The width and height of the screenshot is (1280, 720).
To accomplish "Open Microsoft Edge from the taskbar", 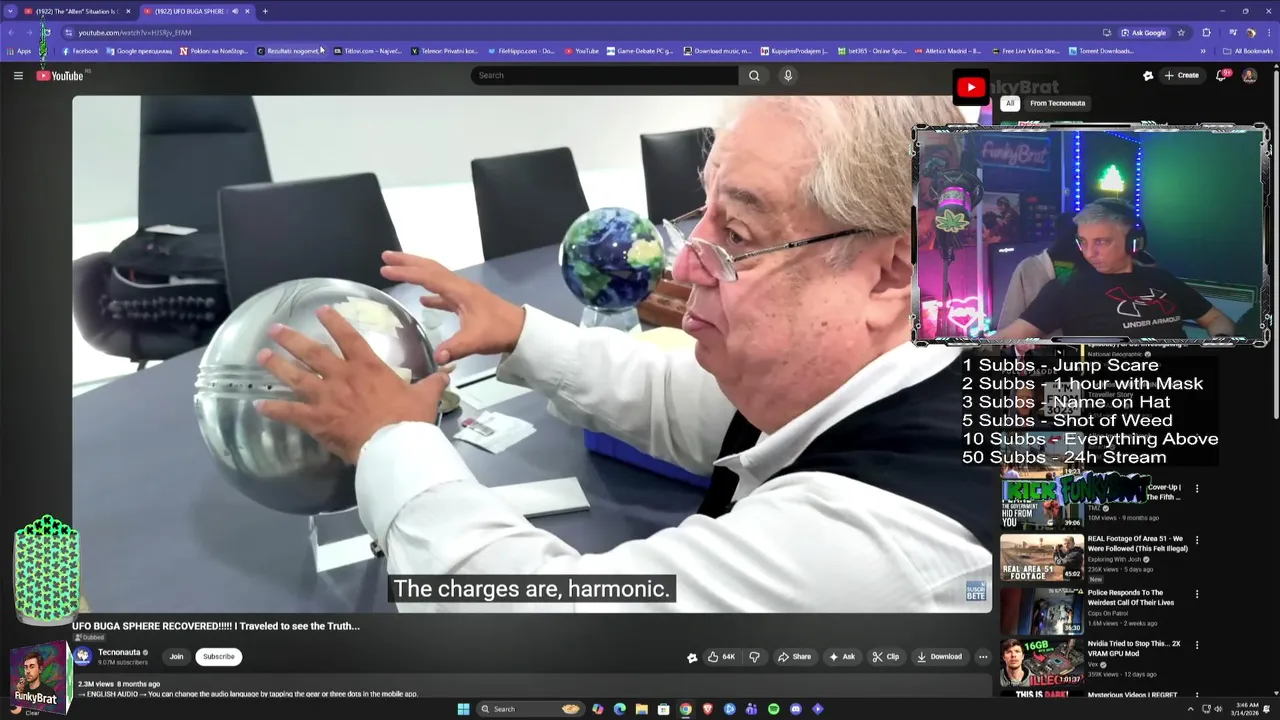I will point(619,709).
